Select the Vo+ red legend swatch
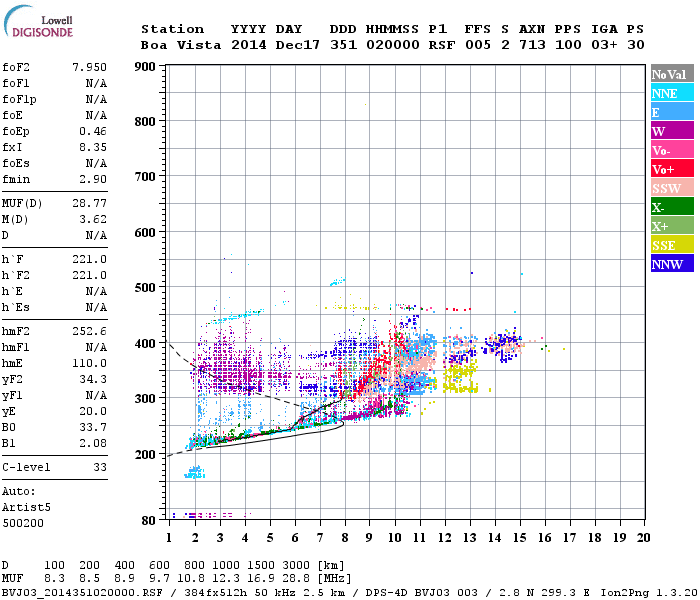700x600 pixels. [672, 169]
